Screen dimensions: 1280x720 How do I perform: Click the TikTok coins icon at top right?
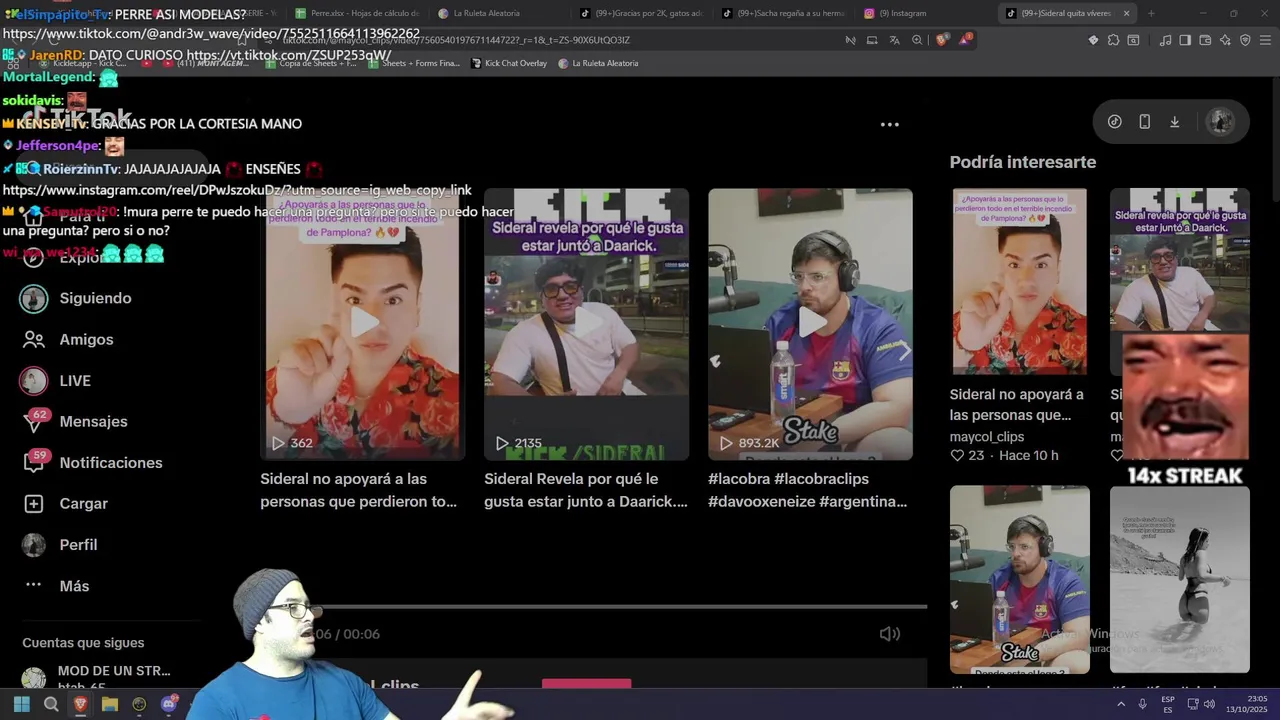click(x=1115, y=122)
